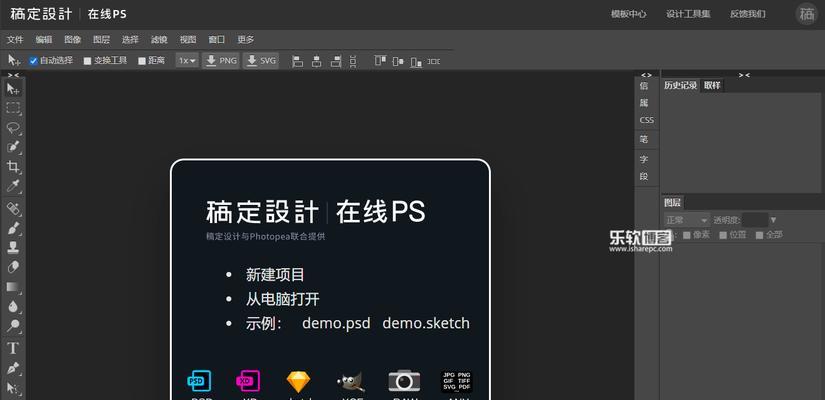Open the 图像 menu
This screenshot has width=825, height=400.
pyautogui.click(x=73, y=39)
